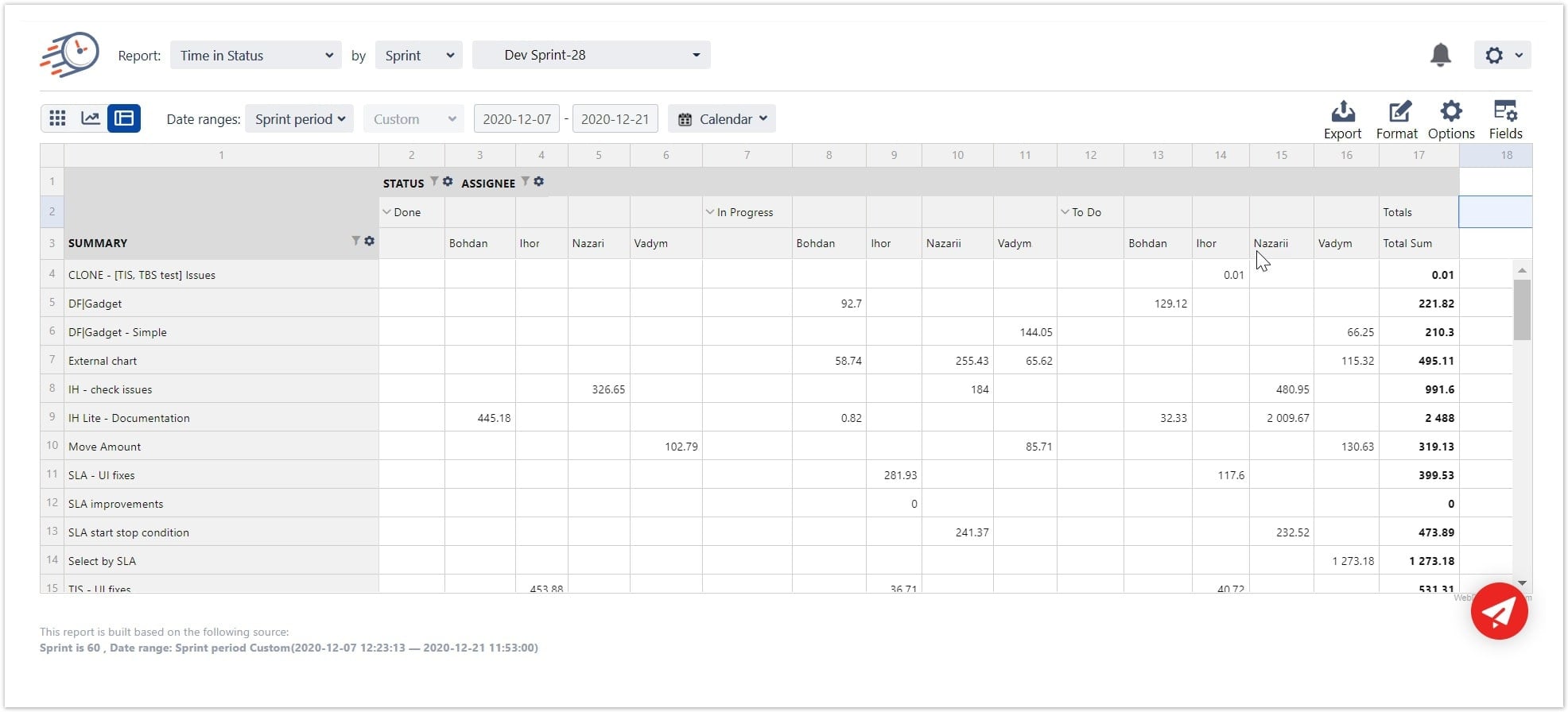Open the Format tool
Viewport: 1568px width, 712px height.
[1397, 120]
